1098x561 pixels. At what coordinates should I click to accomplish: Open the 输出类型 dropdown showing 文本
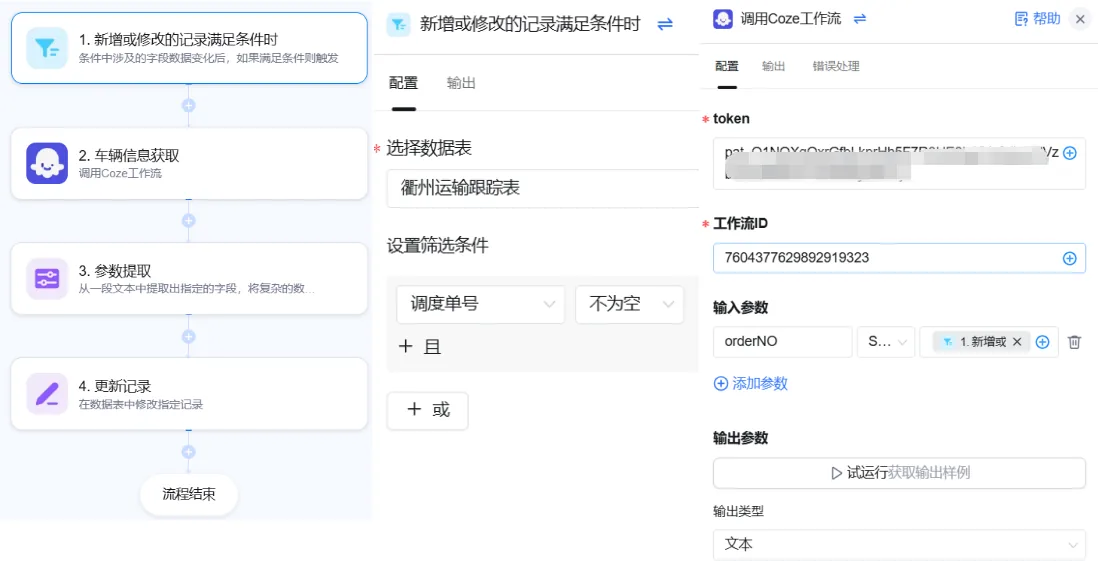(899, 544)
